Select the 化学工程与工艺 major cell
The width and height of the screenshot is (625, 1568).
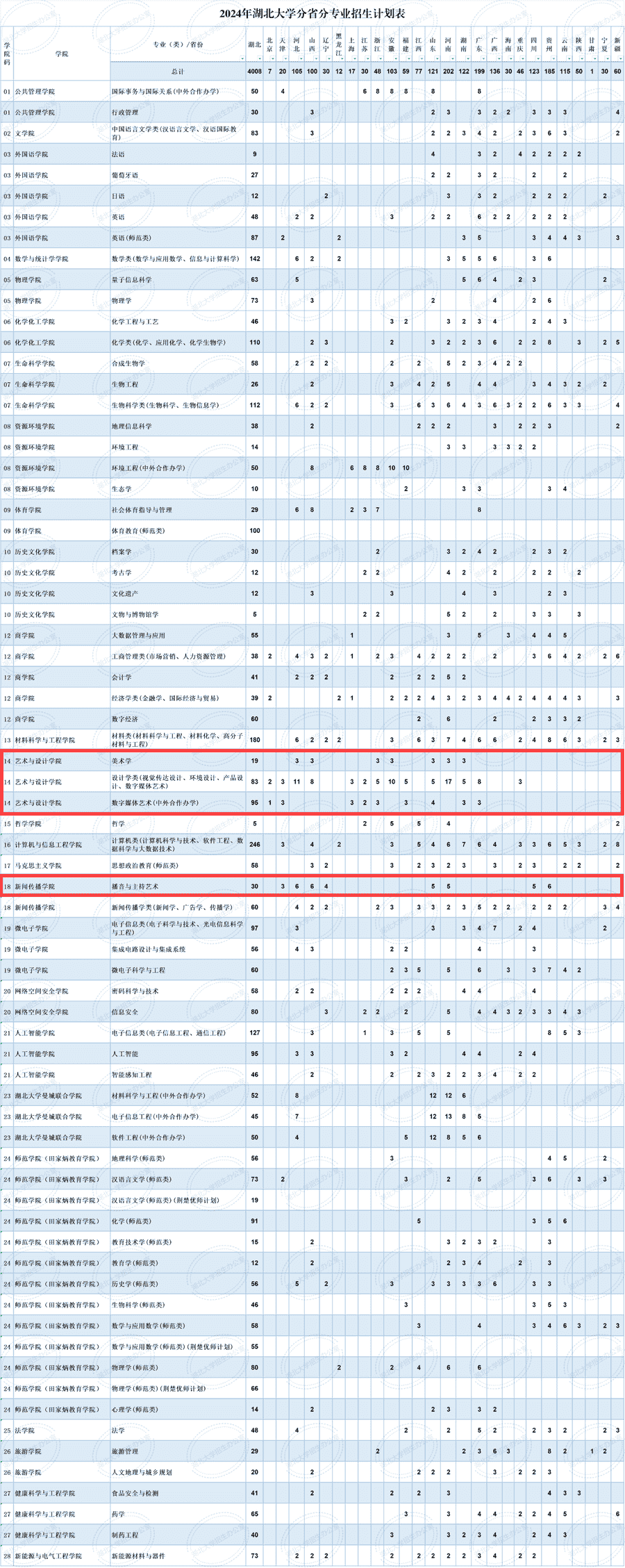click(x=178, y=321)
